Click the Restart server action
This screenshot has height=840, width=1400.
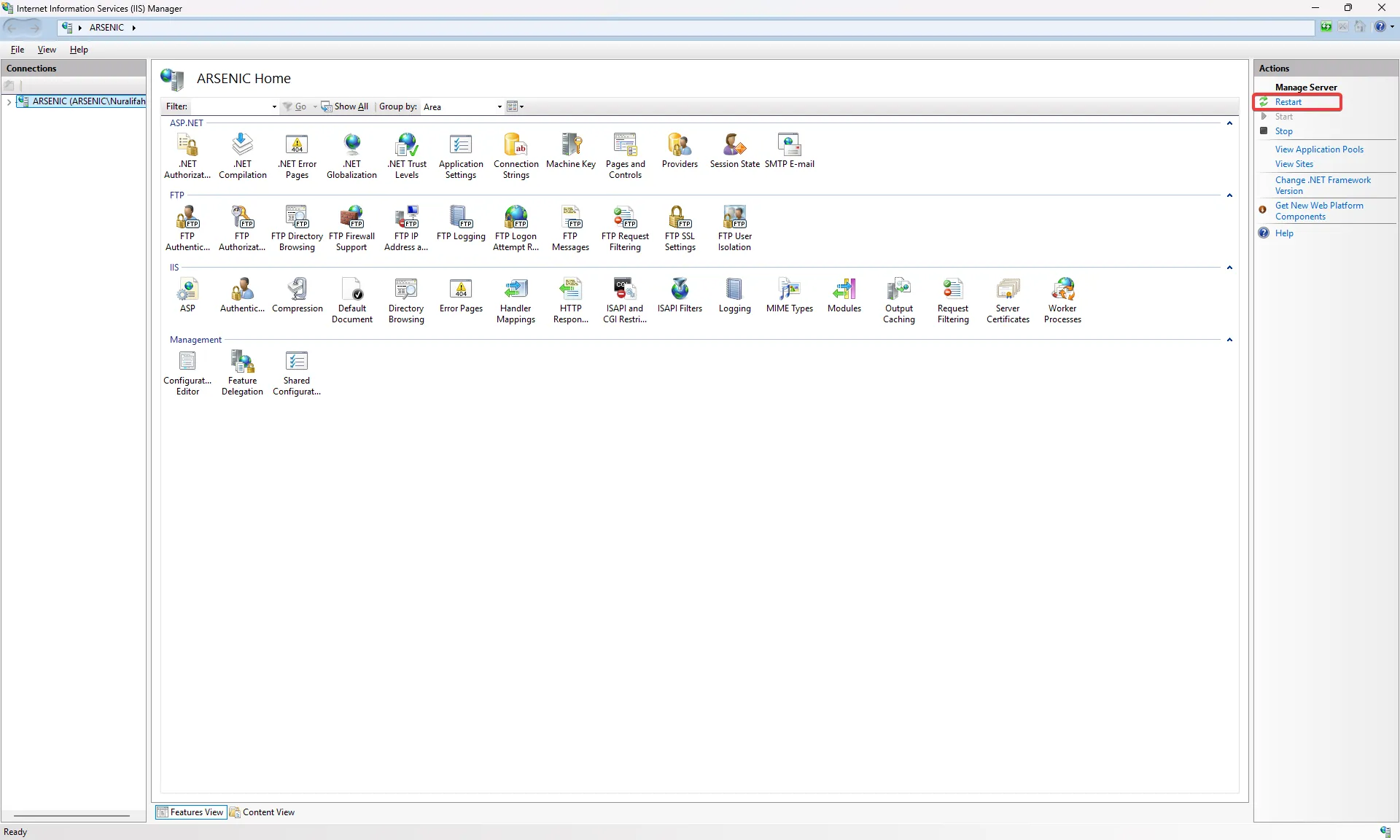[1288, 102]
